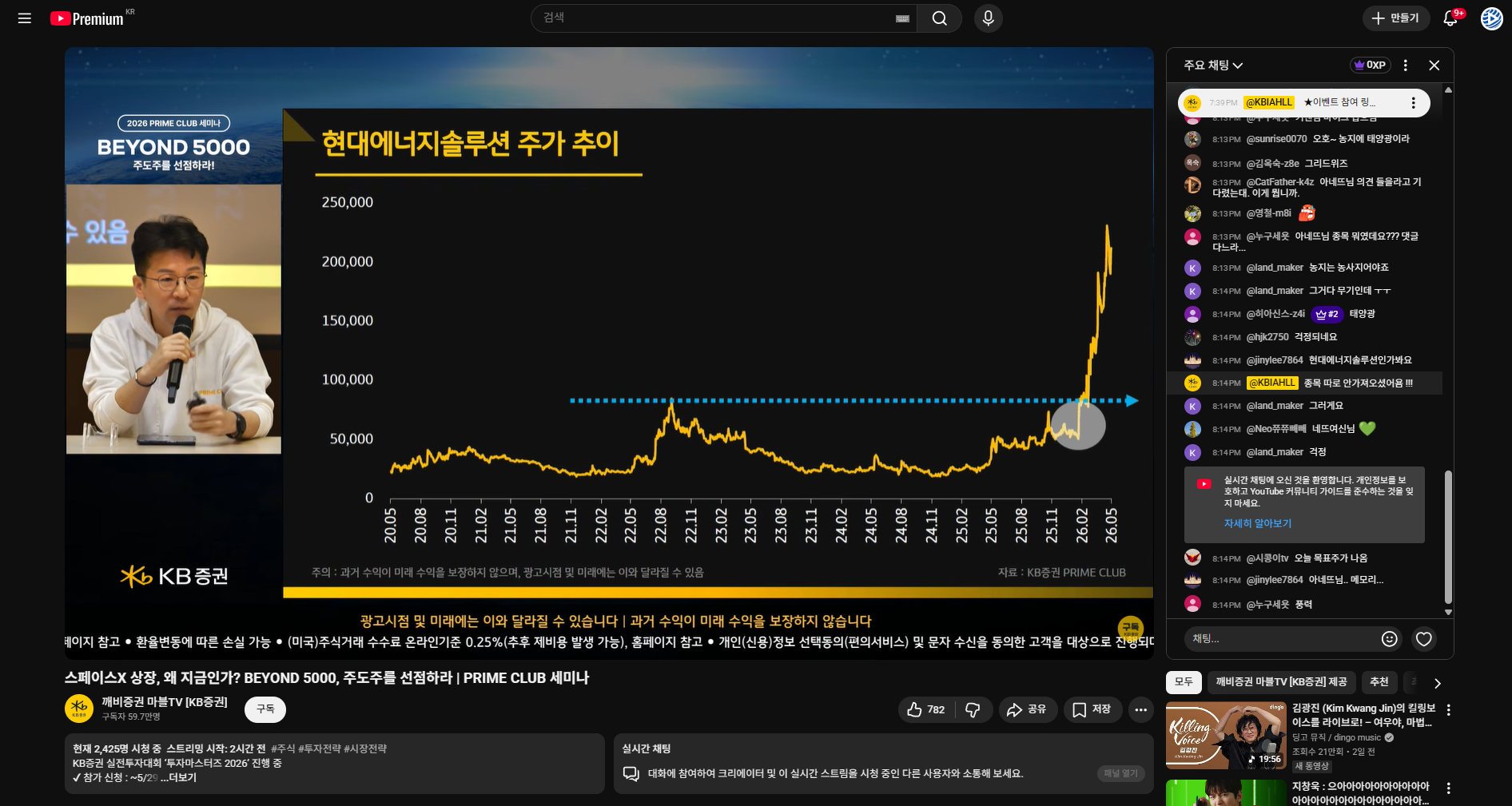Save video to a playlist
Viewport: 1512px width, 806px height.
pos(1092,709)
